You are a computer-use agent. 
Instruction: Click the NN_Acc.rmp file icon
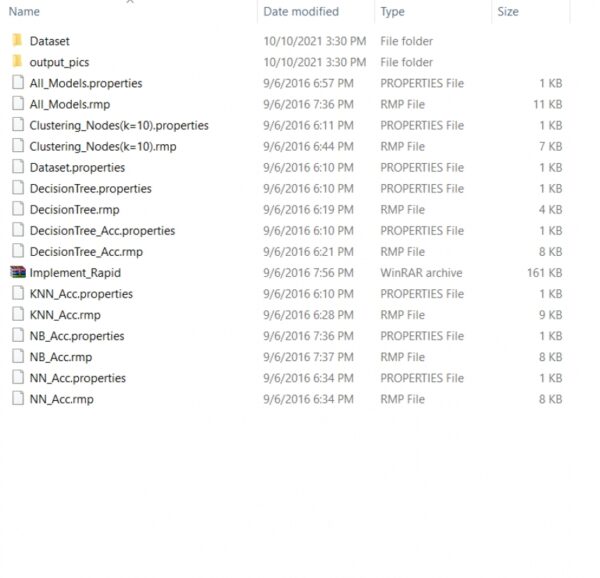tap(18, 398)
